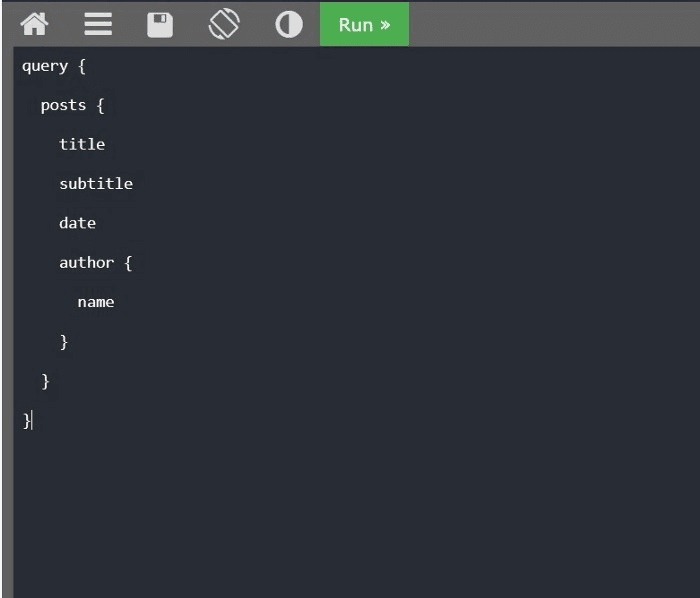Place cursor at the final closing brace
Viewport: 700px width, 598px height.
point(28,420)
